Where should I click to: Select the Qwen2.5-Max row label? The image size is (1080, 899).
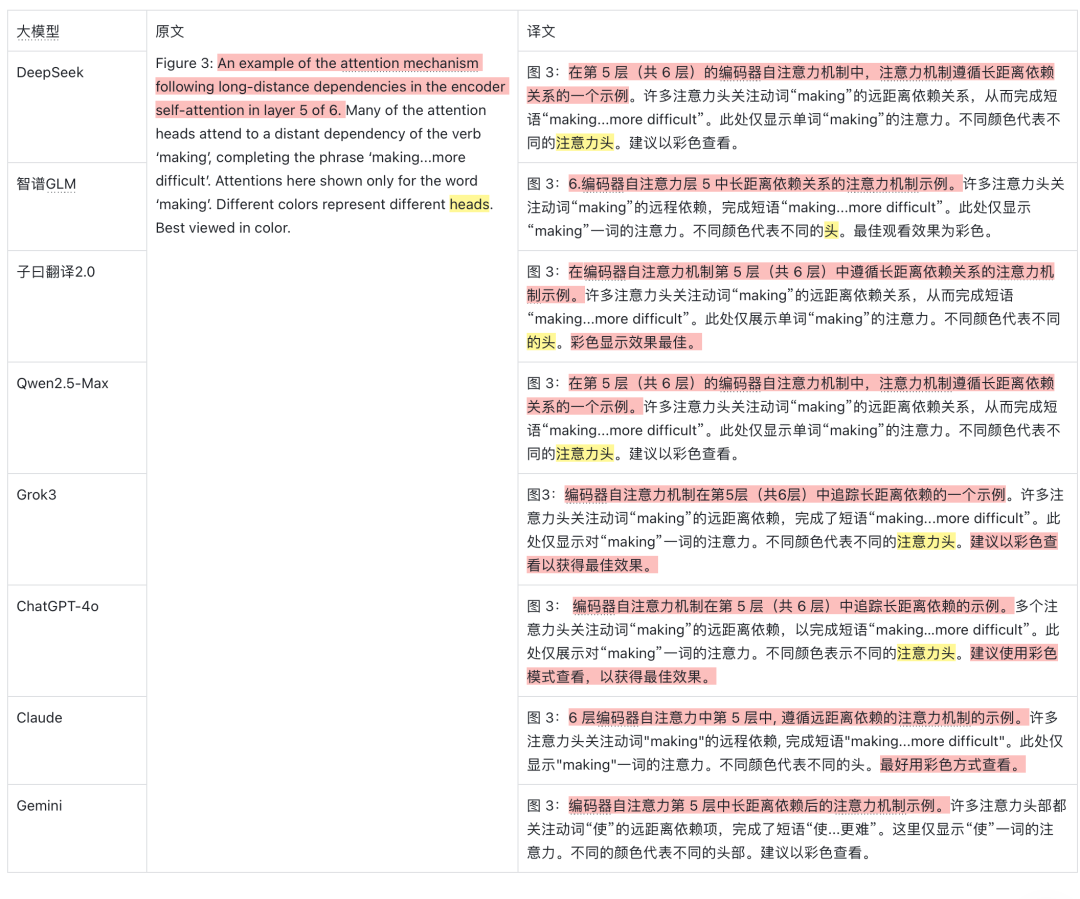click(x=63, y=384)
